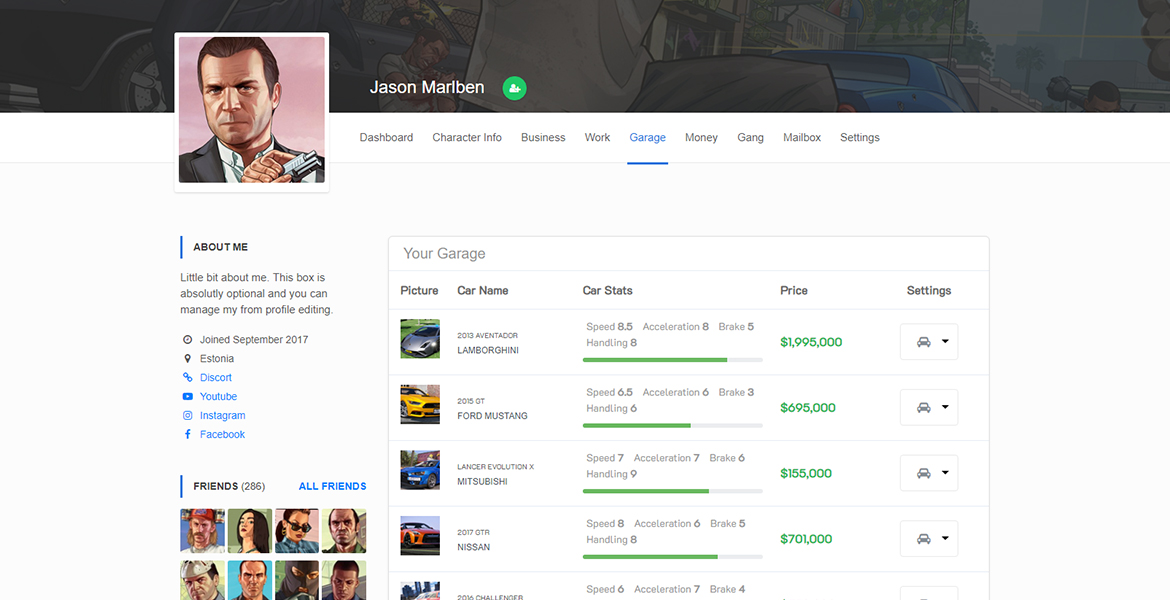This screenshot has height=600, width=1170.
Task: Open the Dashboard tab
Action: click(x=387, y=137)
